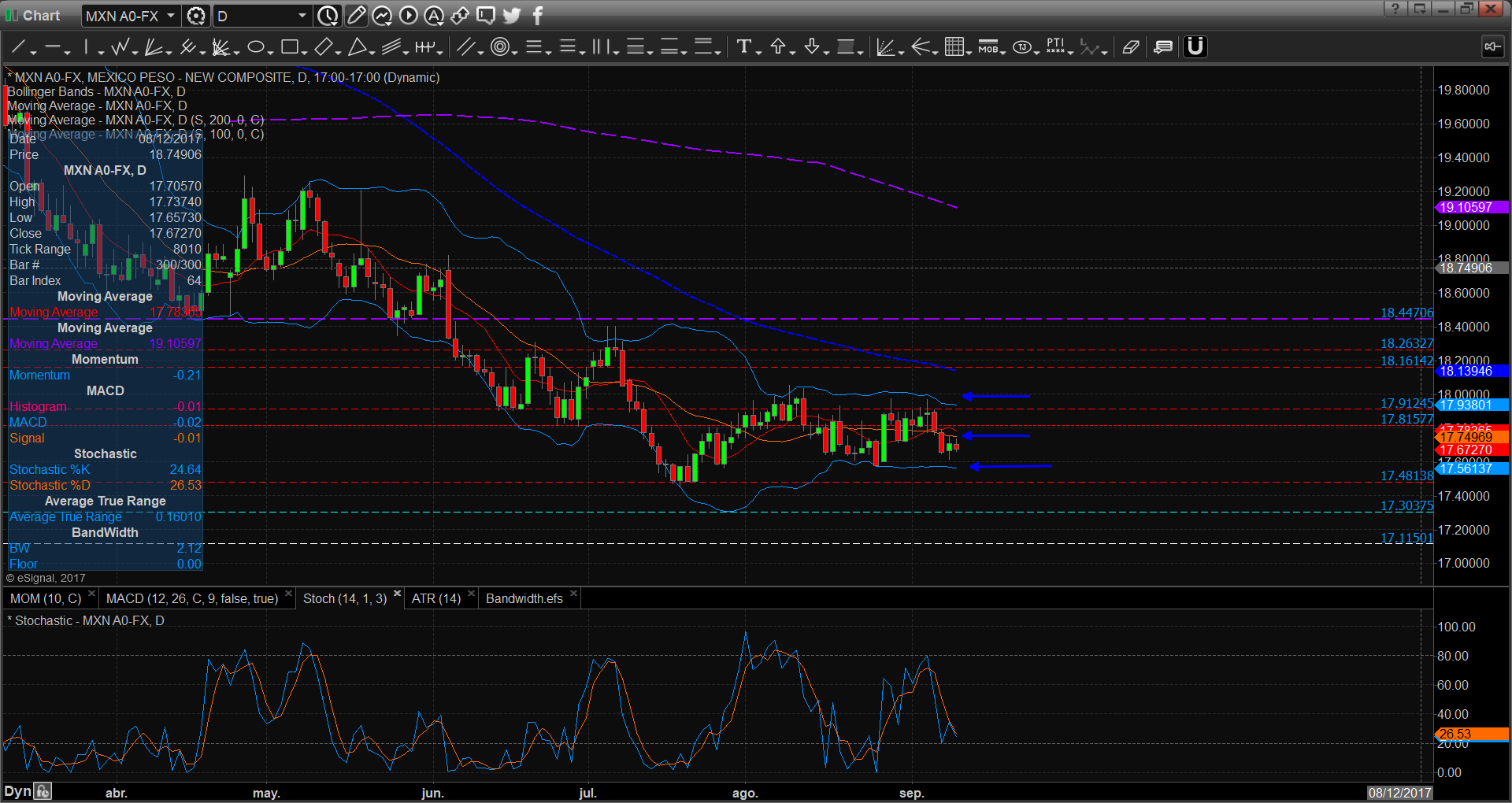Select the Gann fan tool

pos(221,47)
